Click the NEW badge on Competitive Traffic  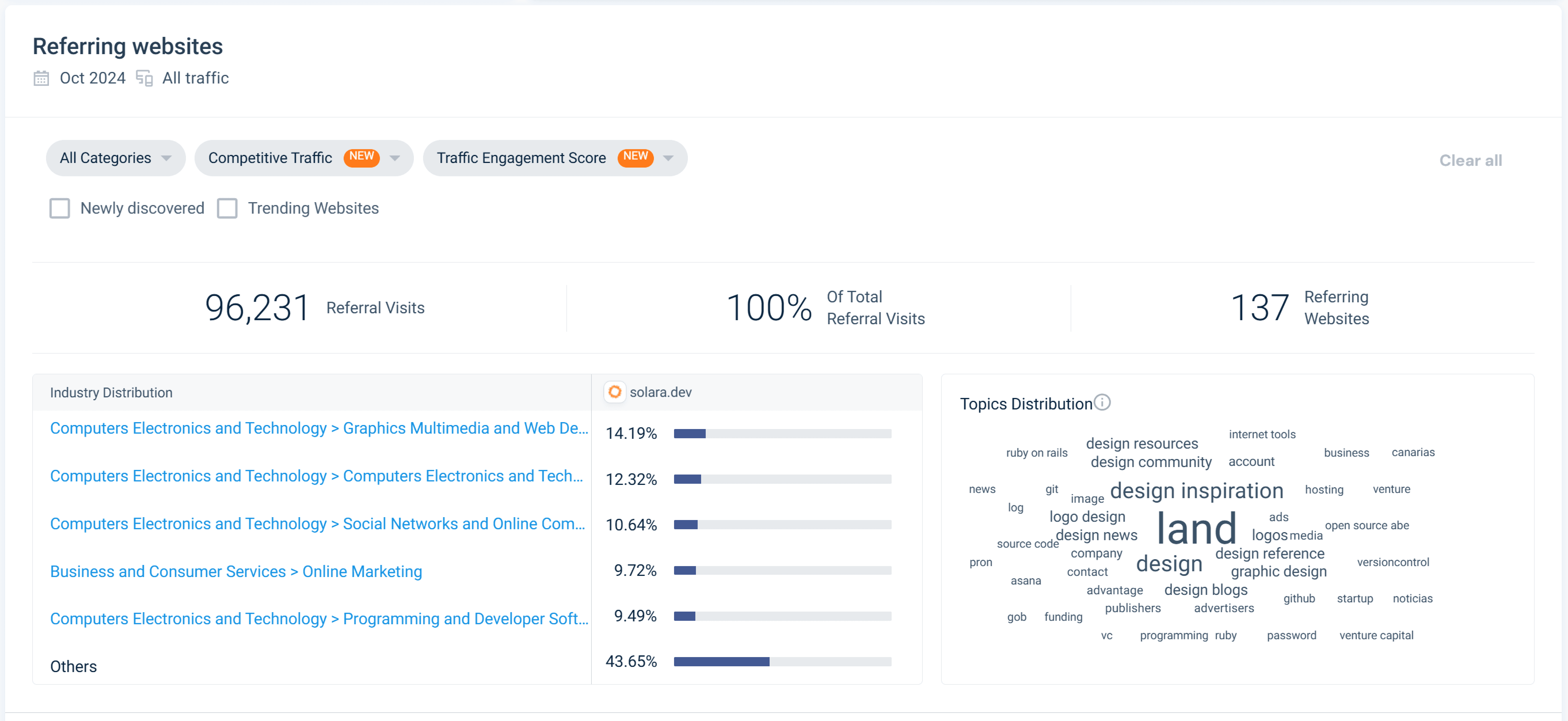361,157
